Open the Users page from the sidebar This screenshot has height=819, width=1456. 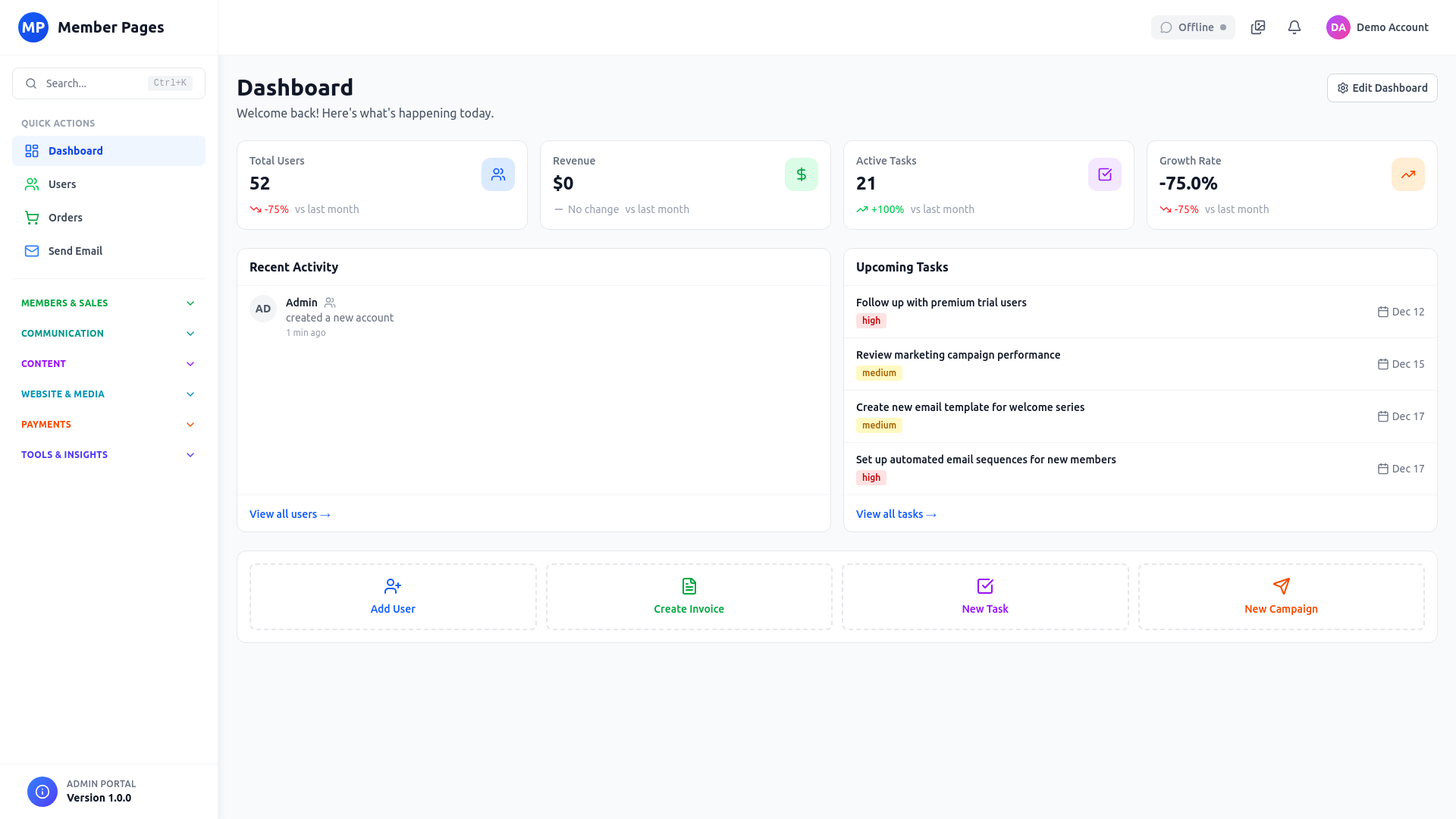[x=62, y=184]
